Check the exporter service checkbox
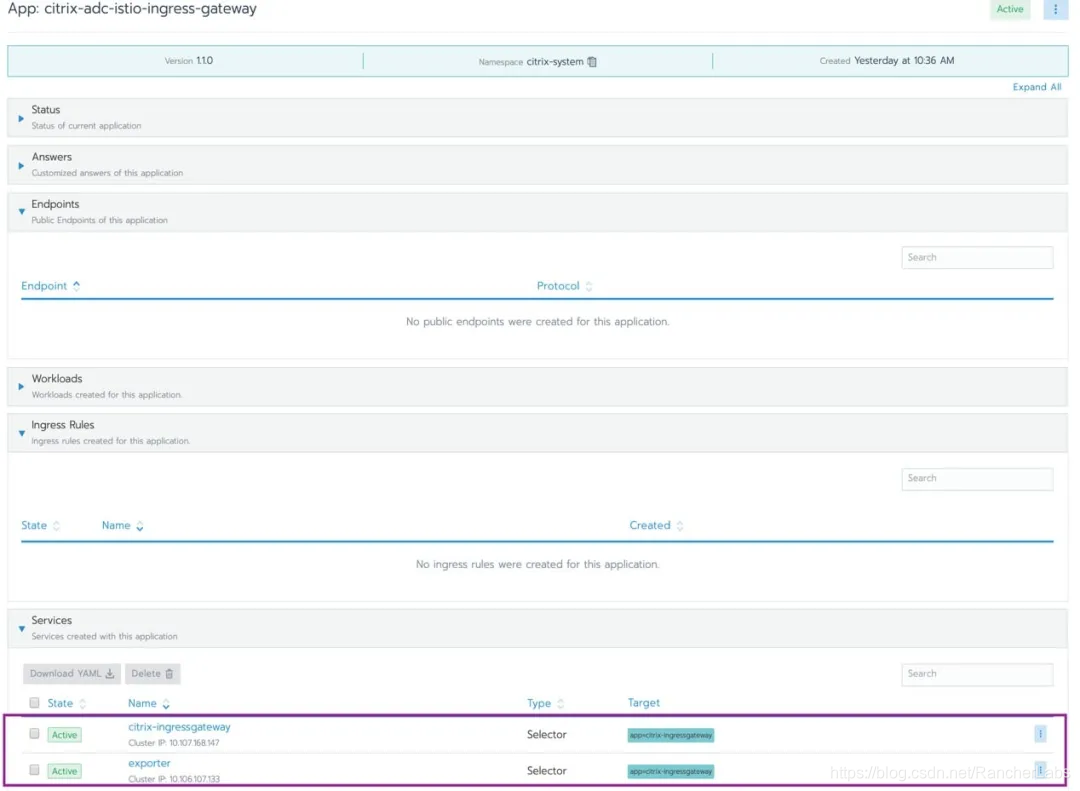This screenshot has height=791, width=1080. pyautogui.click(x=35, y=770)
